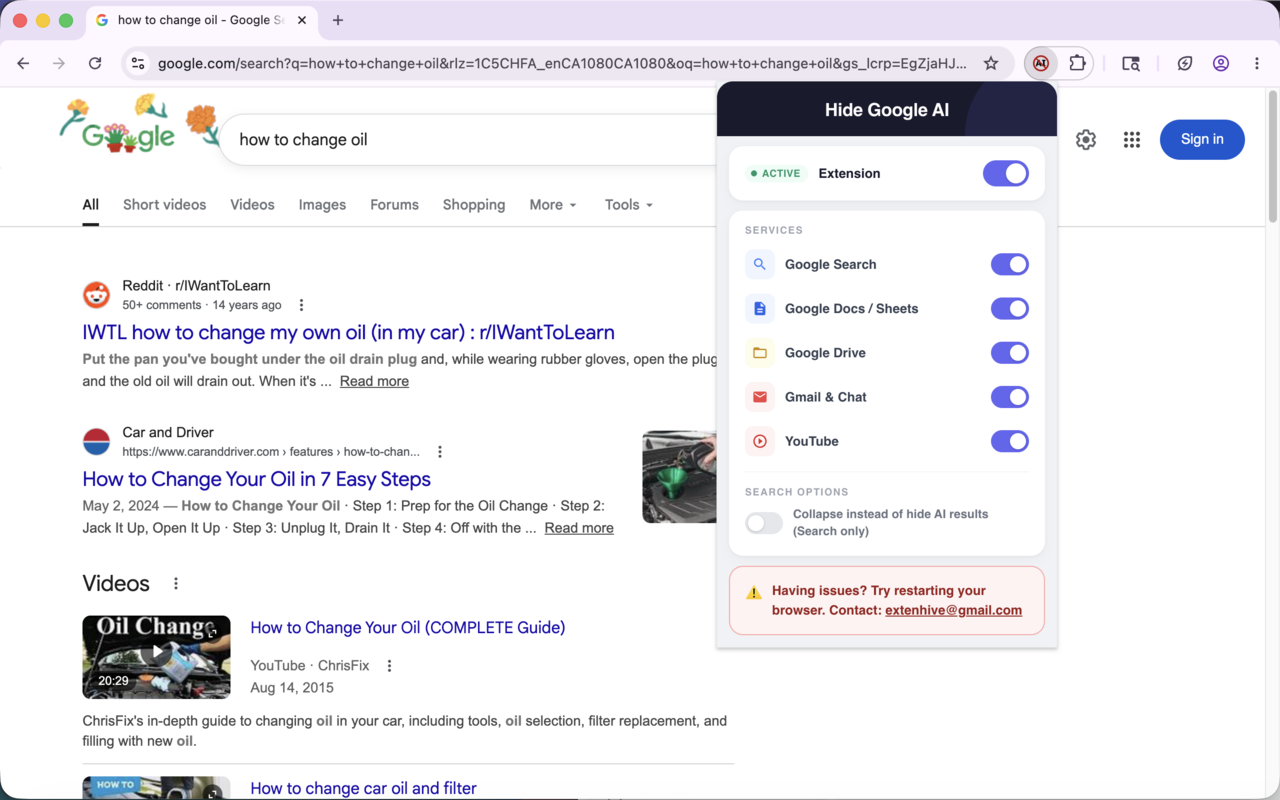Open Google apps grid
Image resolution: width=1280 pixels, height=800 pixels.
[1132, 140]
